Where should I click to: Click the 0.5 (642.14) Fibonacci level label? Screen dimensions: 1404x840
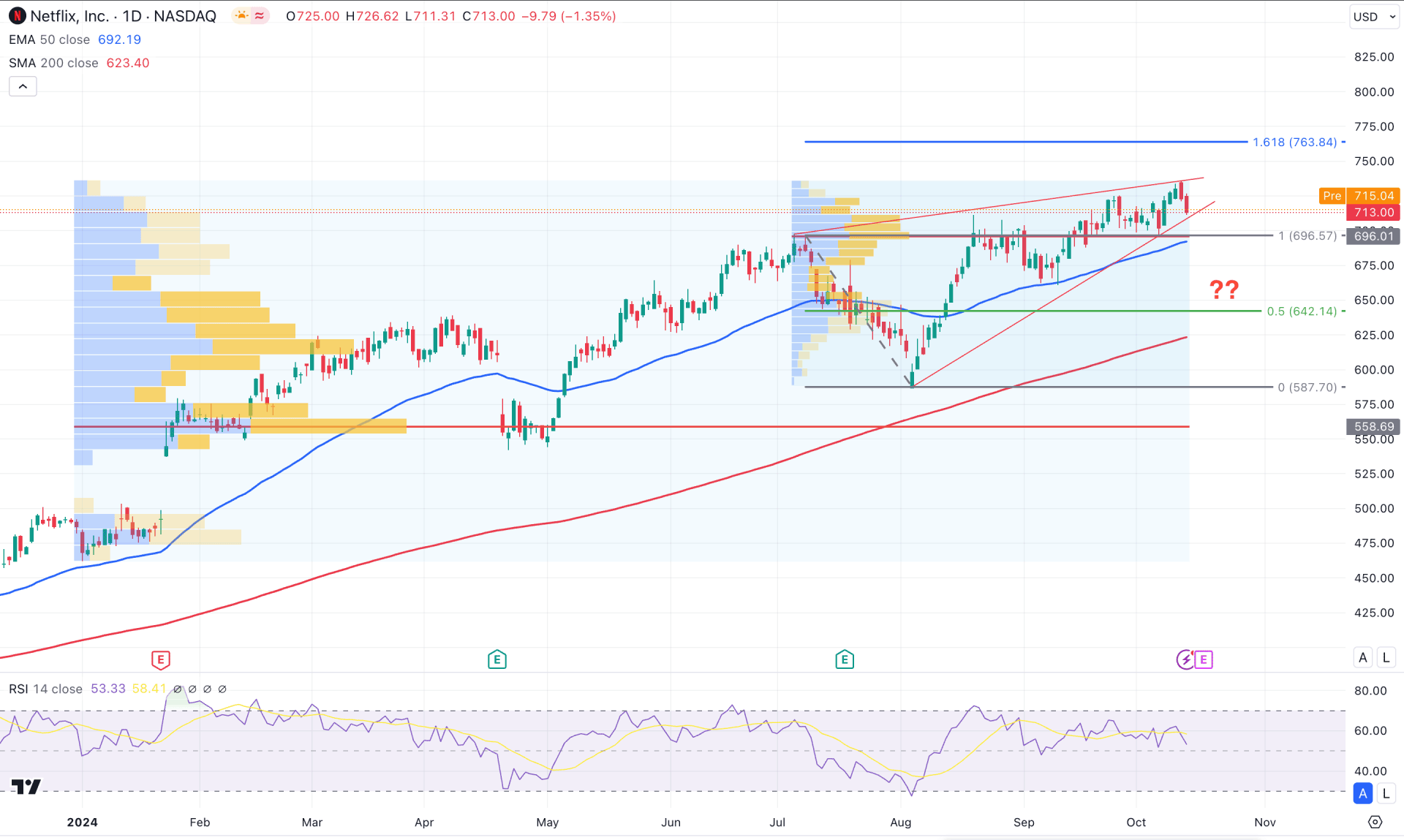tap(1302, 311)
